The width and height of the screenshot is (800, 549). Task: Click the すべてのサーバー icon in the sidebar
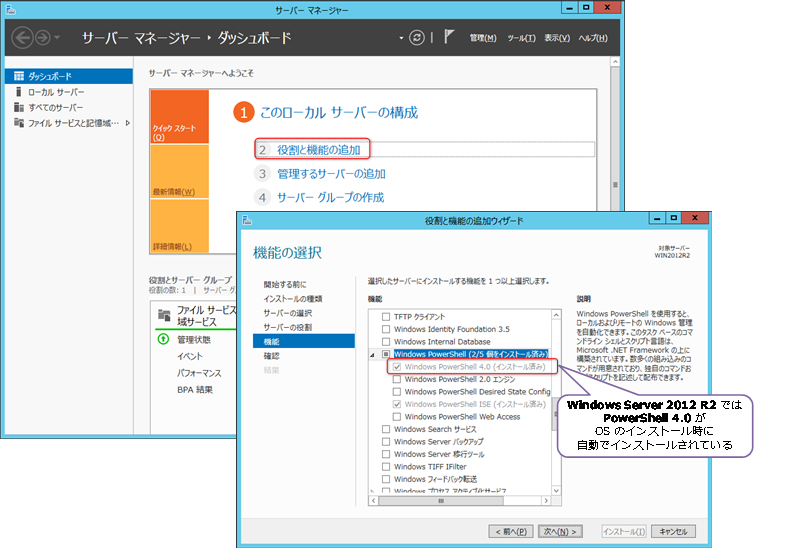pyautogui.click(x=19, y=107)
